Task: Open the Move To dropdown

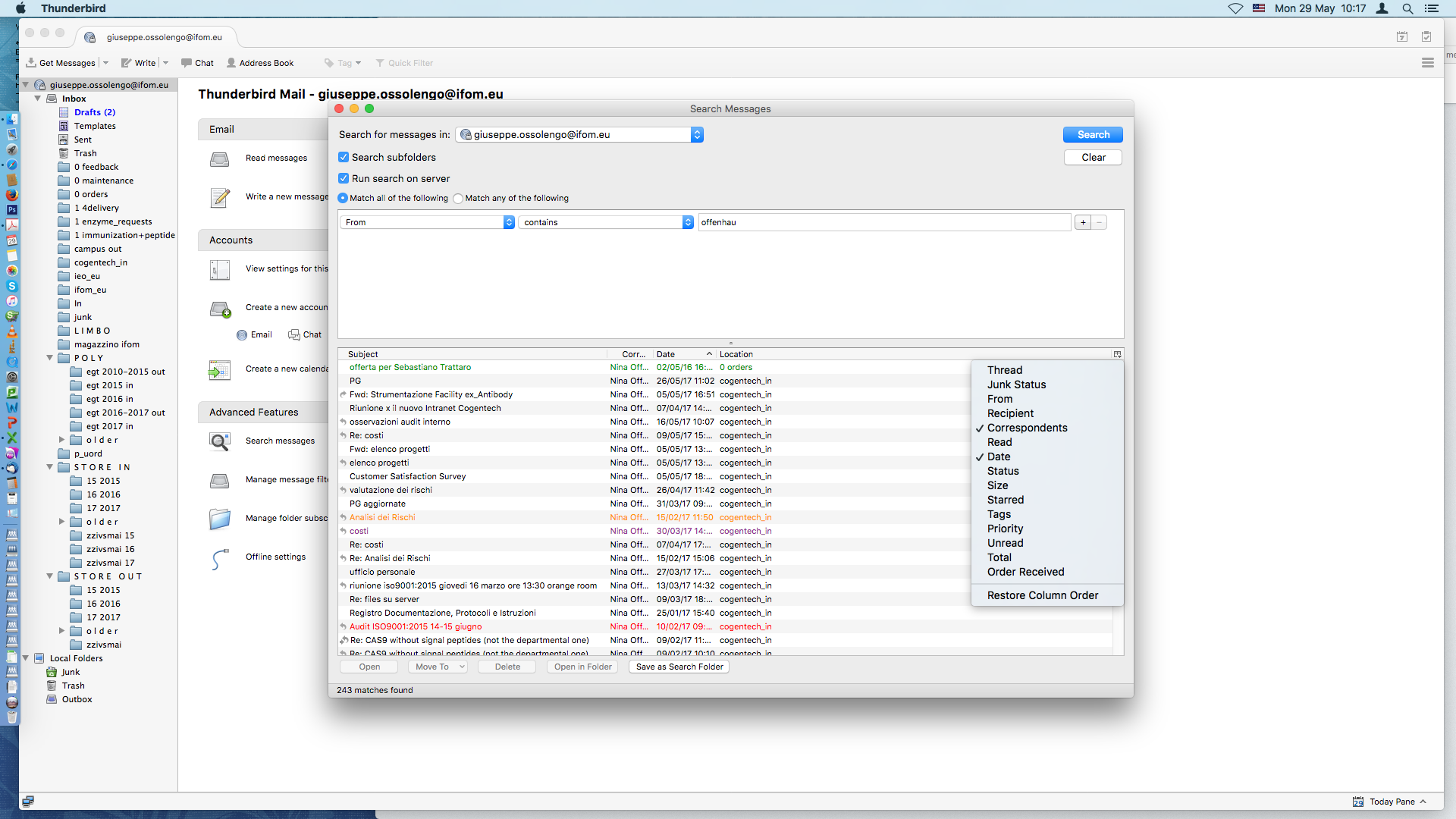Action: 438,667
